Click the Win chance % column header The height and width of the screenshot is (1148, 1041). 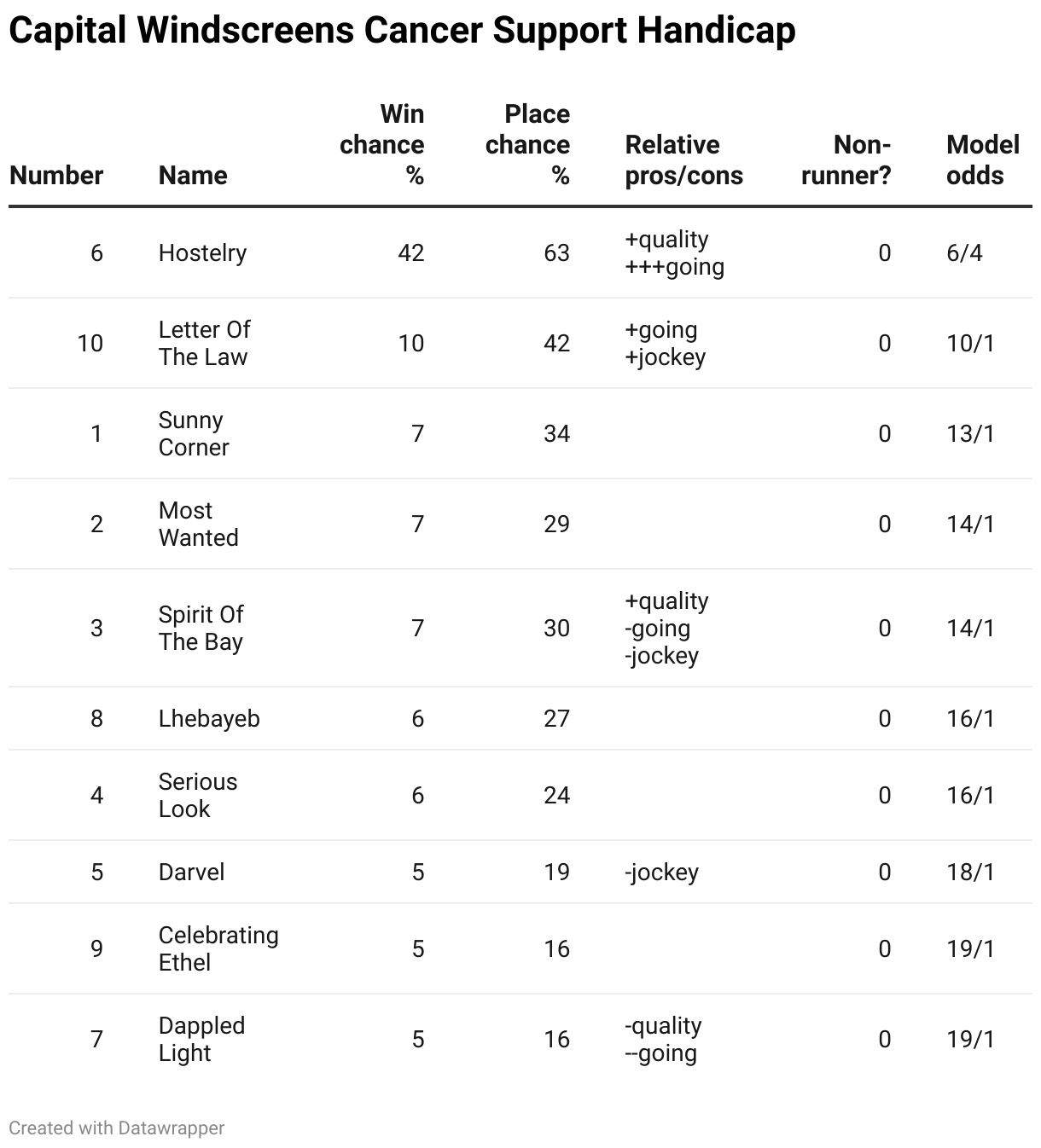tap(381, 144)
